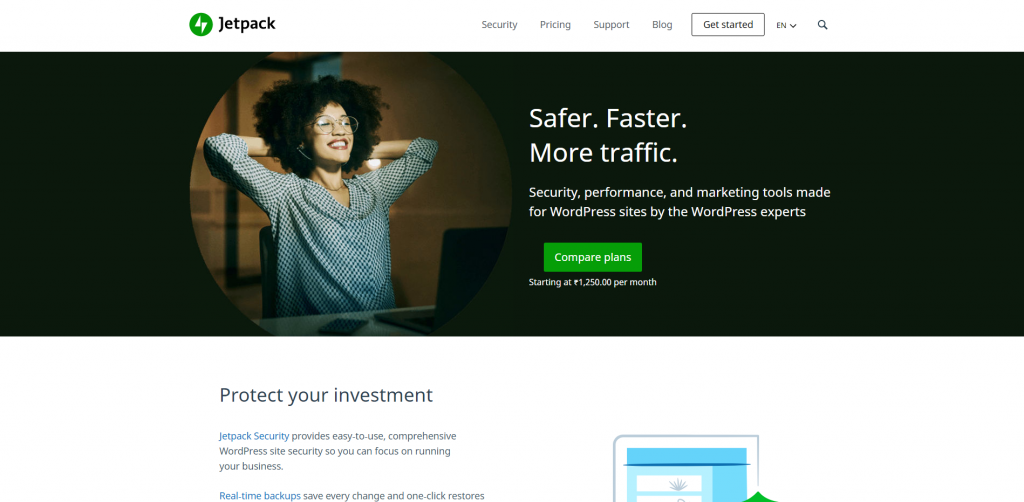Image resolution: width=1024 pixels, height=502 pixels.
Task: Click the green Jetpack lightning logo icon
Action: (x=201, y=25)
